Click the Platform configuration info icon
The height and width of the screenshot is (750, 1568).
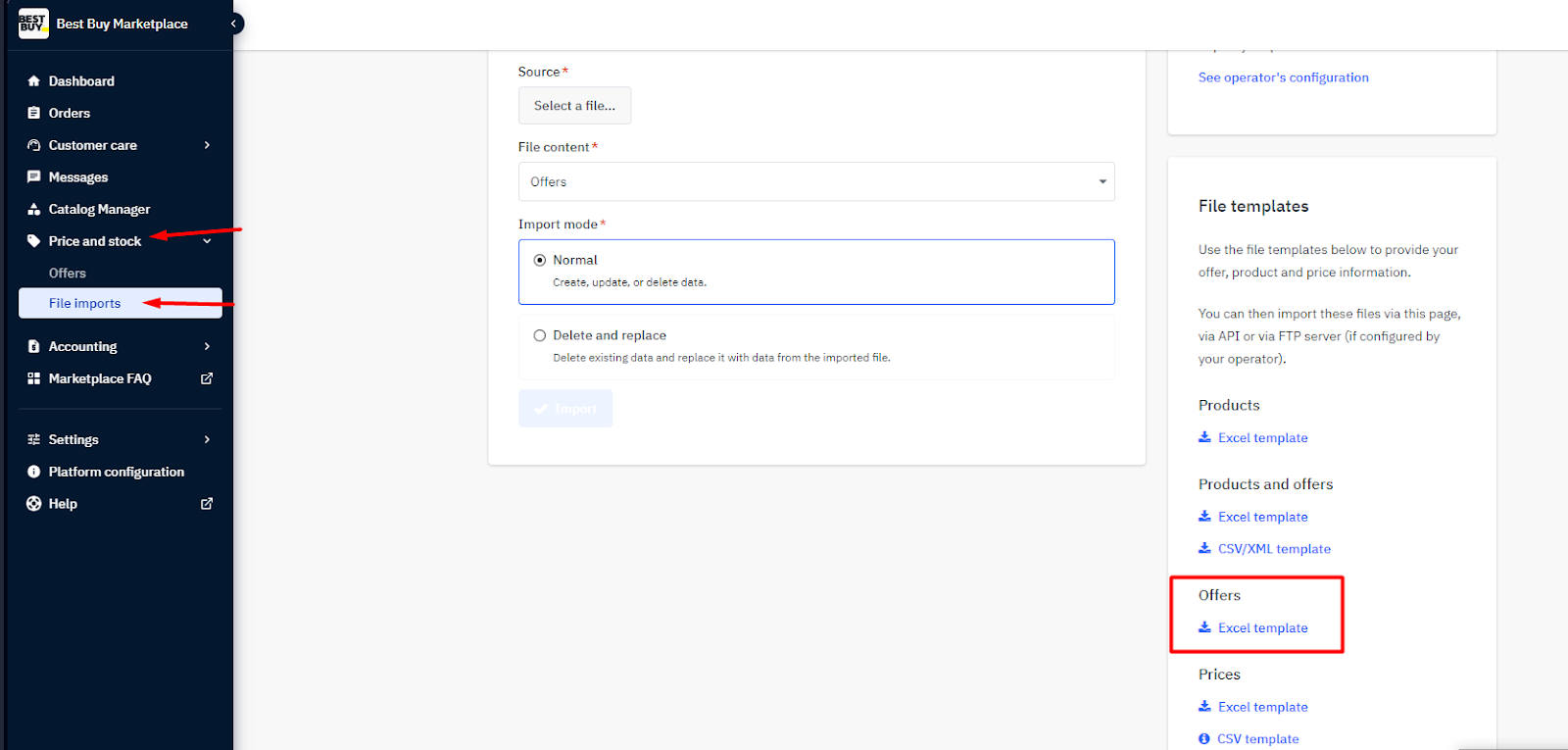(x=34, y=472)
